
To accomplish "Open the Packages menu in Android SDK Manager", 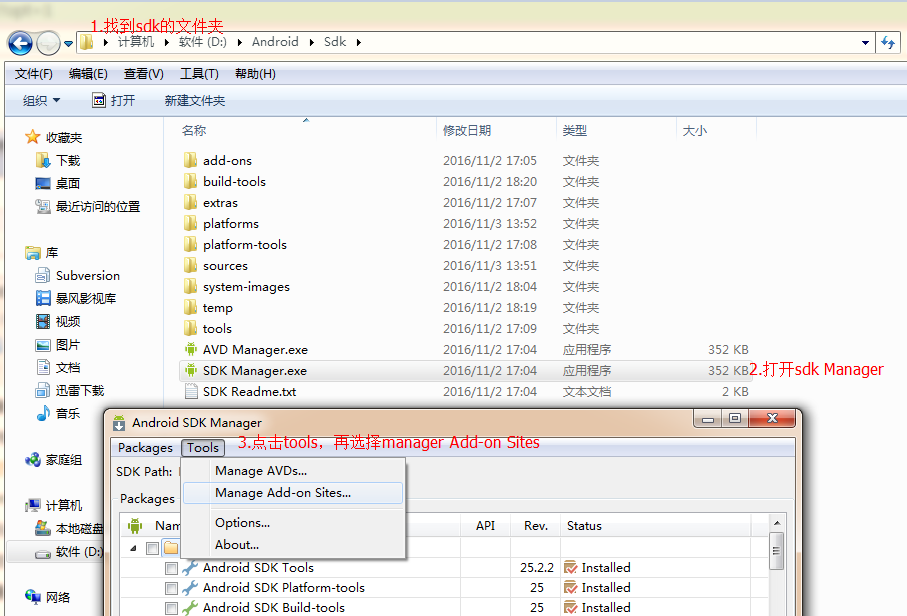I will 145,448.
